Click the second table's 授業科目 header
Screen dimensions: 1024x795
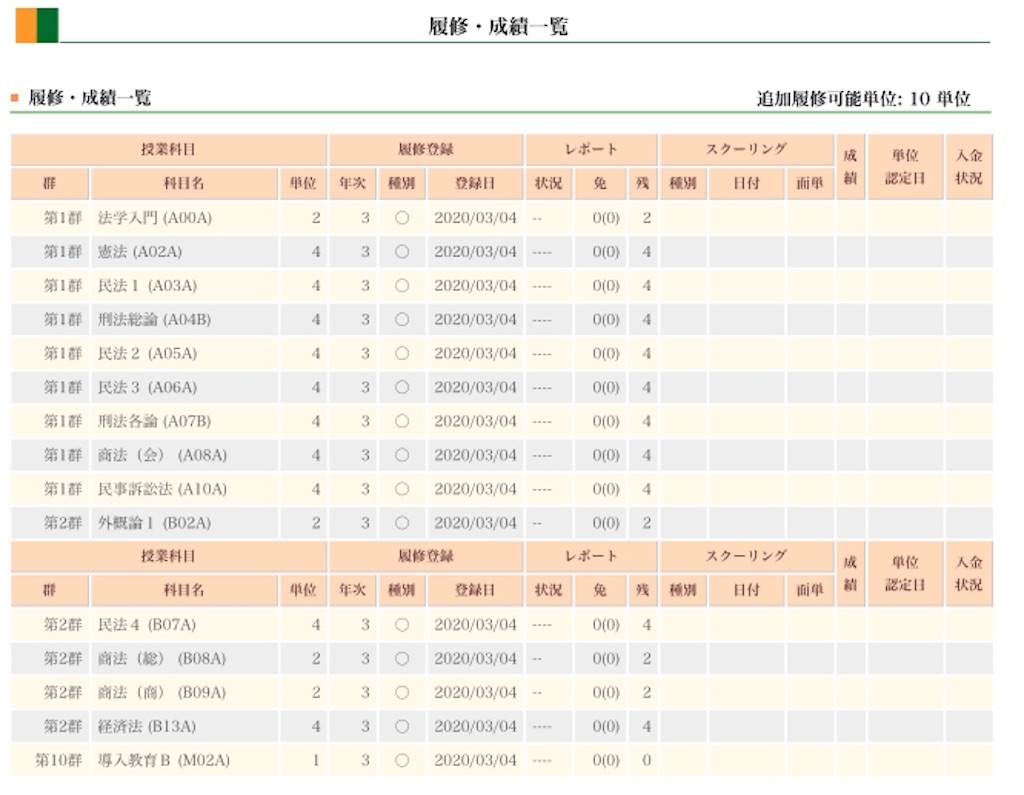pos(168,557)
